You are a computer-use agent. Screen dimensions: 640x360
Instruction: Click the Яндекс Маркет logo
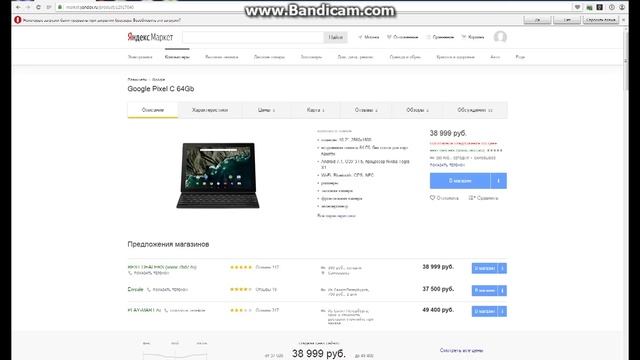point(150,37)
